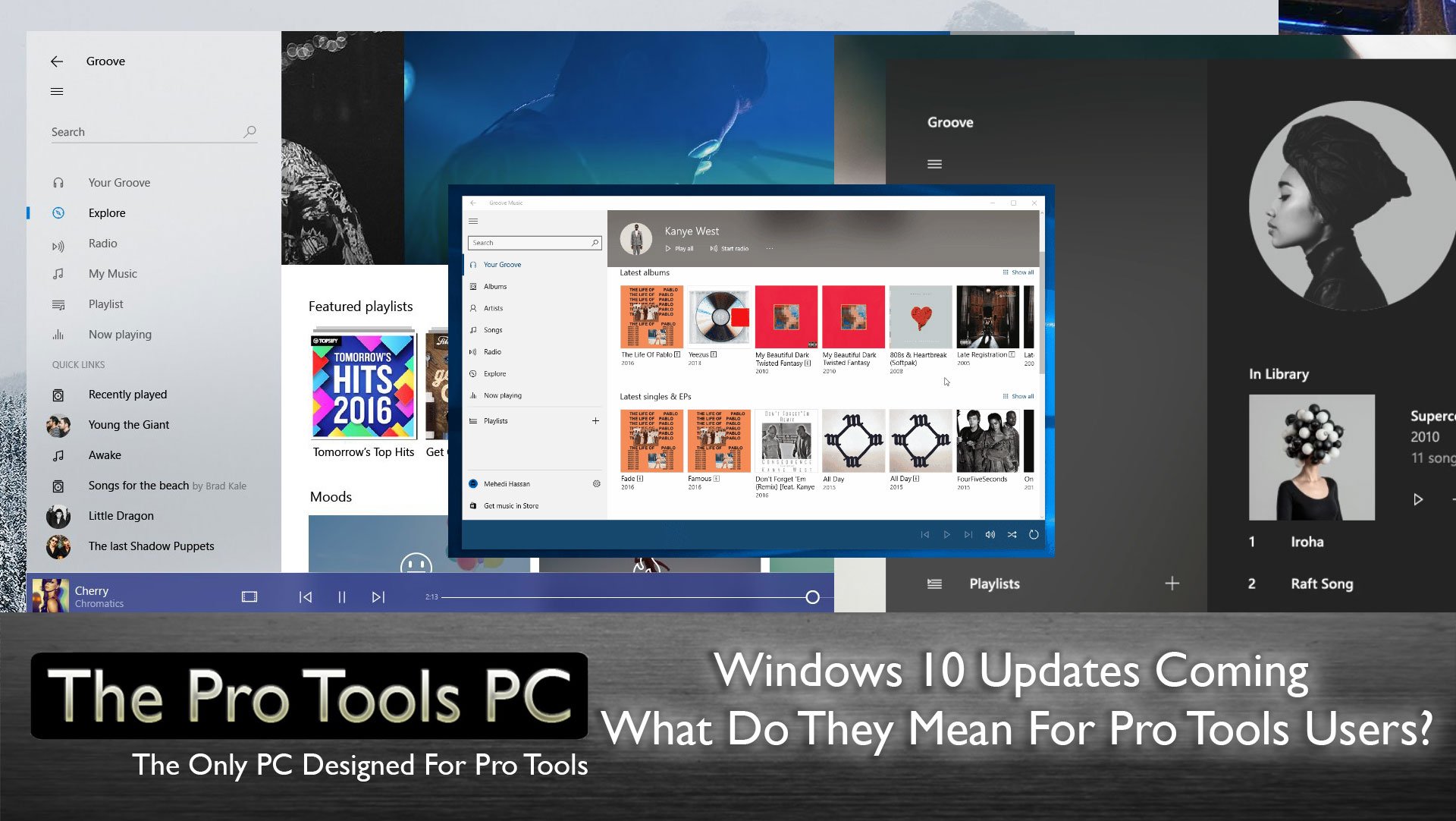This screenshot has width=1456, height=821.
Task: Open Artists in the center window sidebar
Action: pyautogui.click(x=493, y=309)
